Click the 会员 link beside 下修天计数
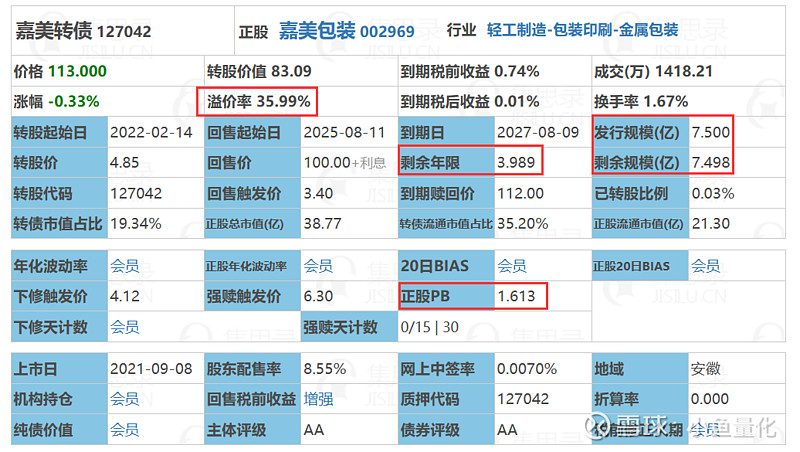Screen dimensions: 800x452 (x=124, y=327)
